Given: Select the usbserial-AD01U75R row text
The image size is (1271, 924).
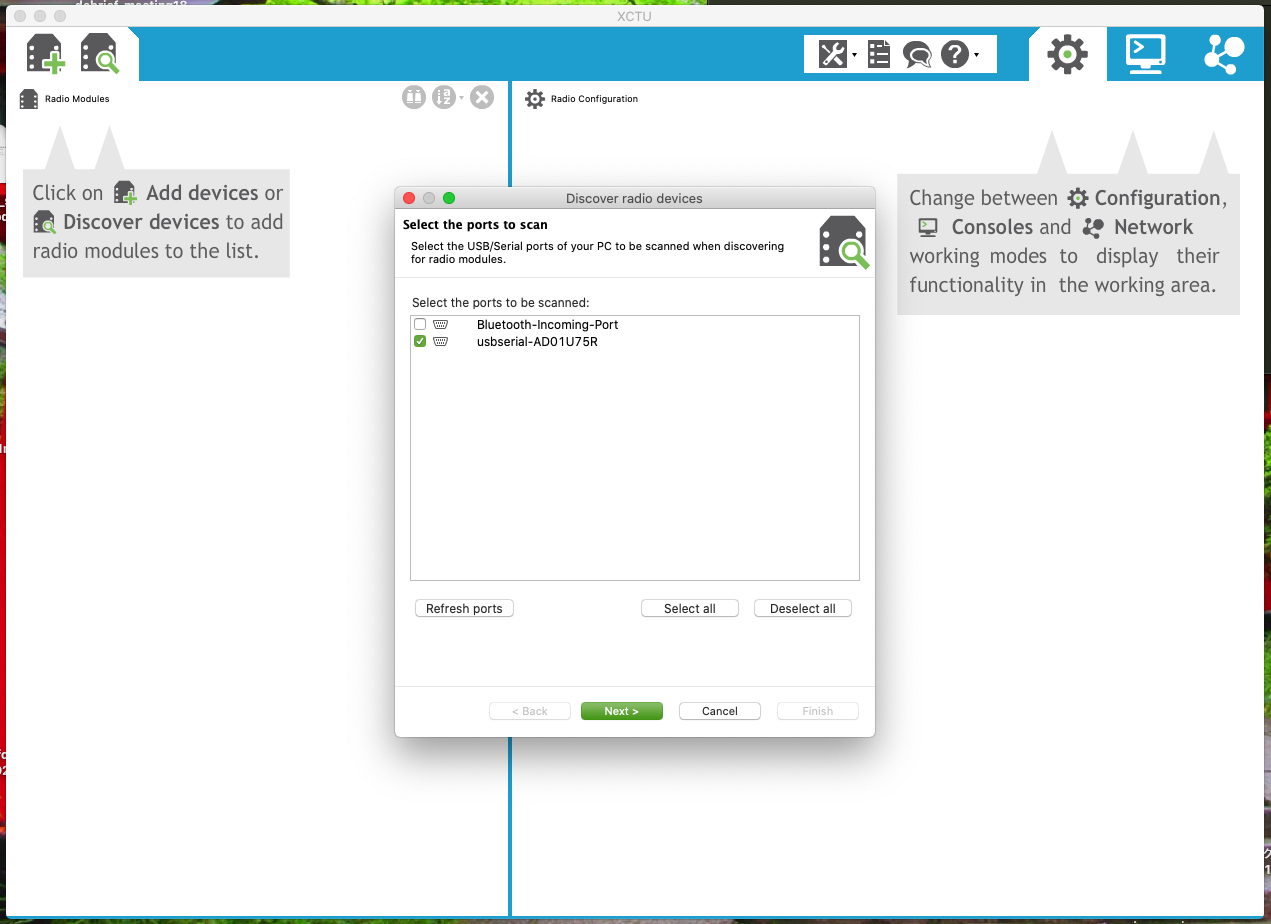Looking at the screenshot, I should (x=537, y=341).
